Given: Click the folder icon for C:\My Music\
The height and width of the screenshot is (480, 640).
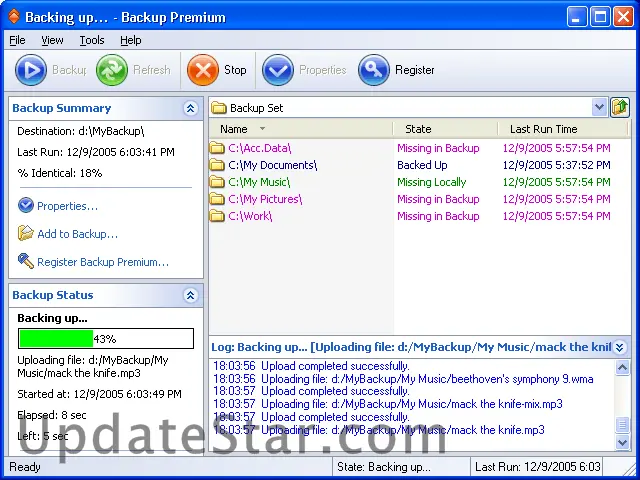Looking at the screenshot, I should [x=217, y=182].
